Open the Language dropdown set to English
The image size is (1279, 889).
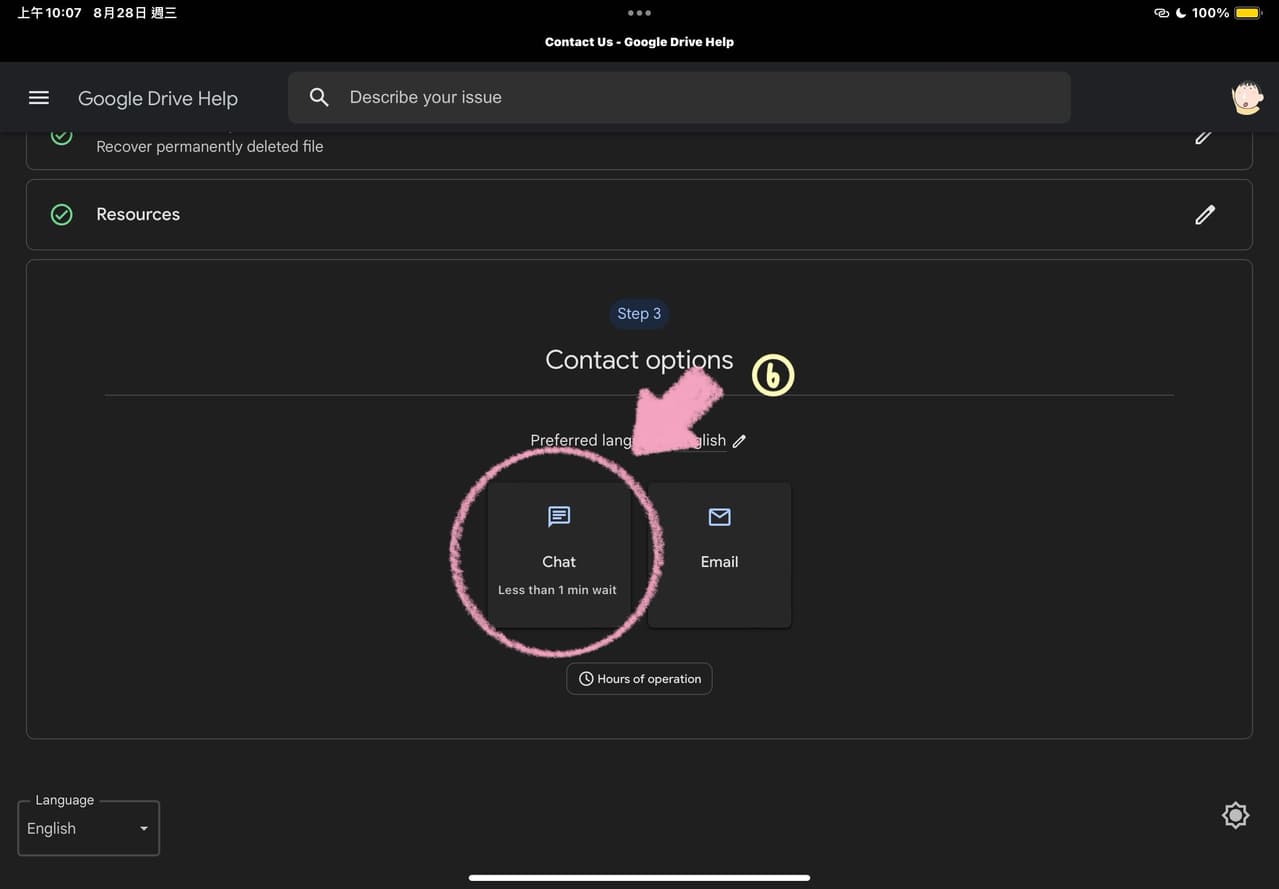click(88, 828)
